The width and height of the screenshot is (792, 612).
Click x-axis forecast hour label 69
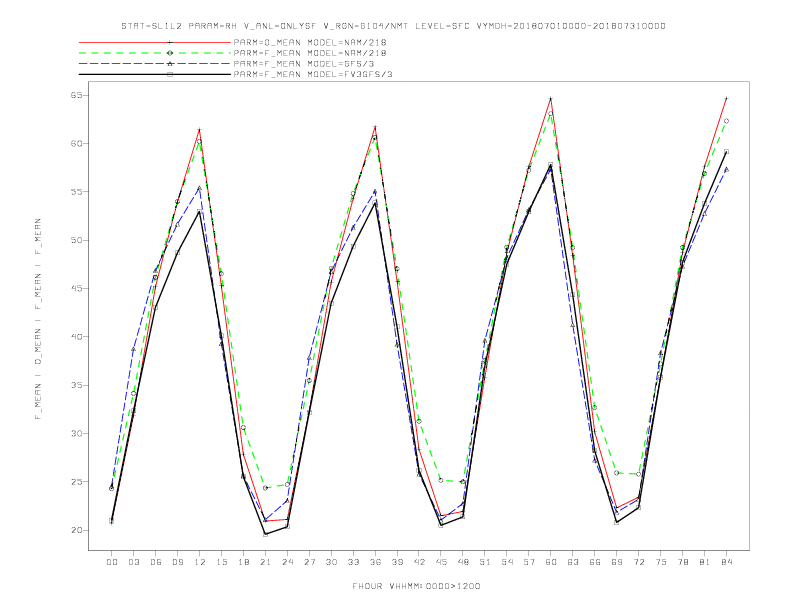[617, 562]
